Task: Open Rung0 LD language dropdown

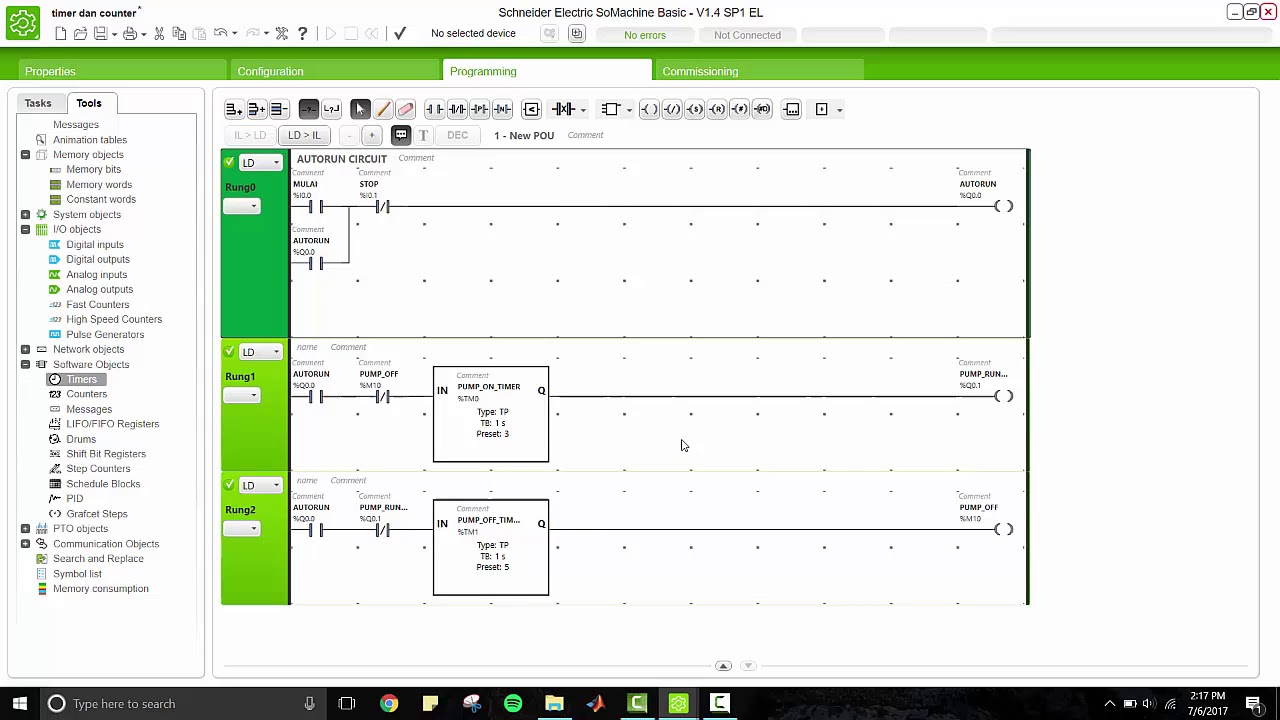Action: [x=261, y=162]
